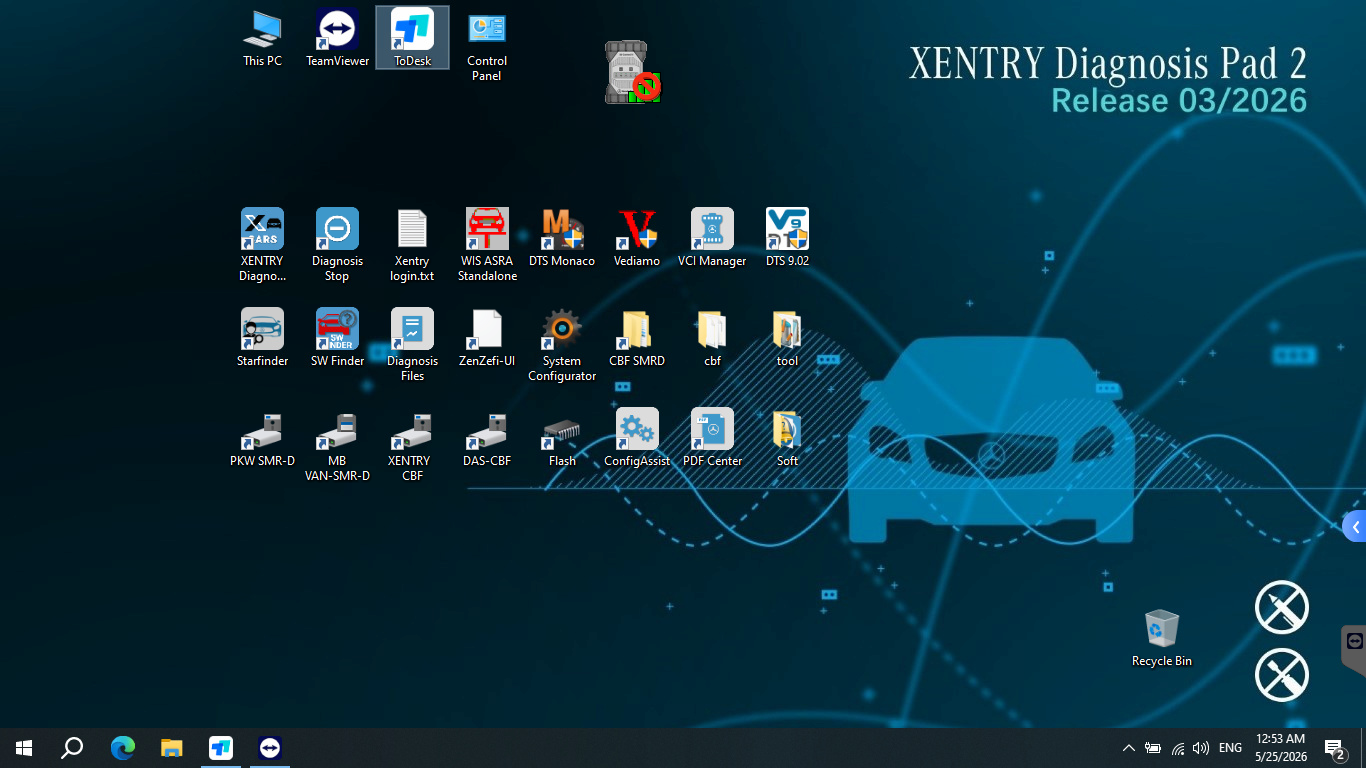Click the lower crossed-out tool circle icon
1366x768 pixels.
click(1282, 674)
